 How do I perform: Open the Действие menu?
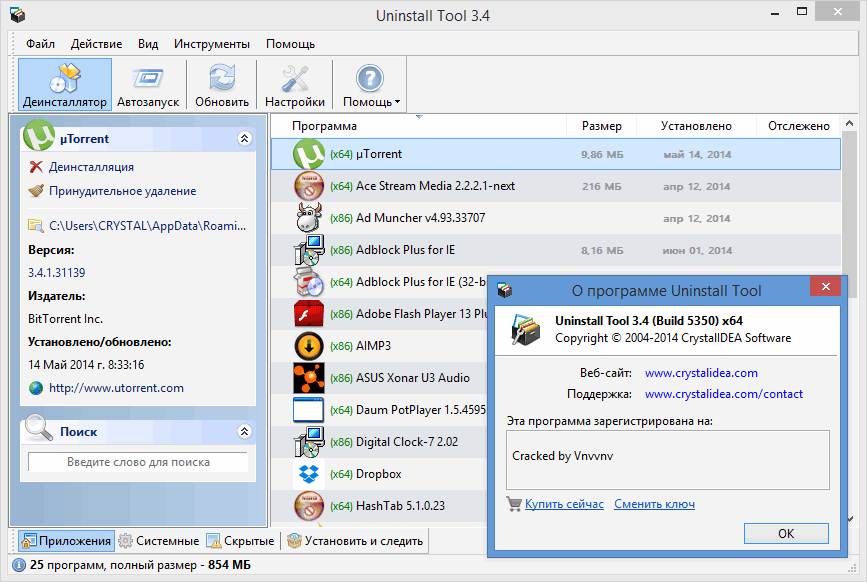[x=96, y=44]
